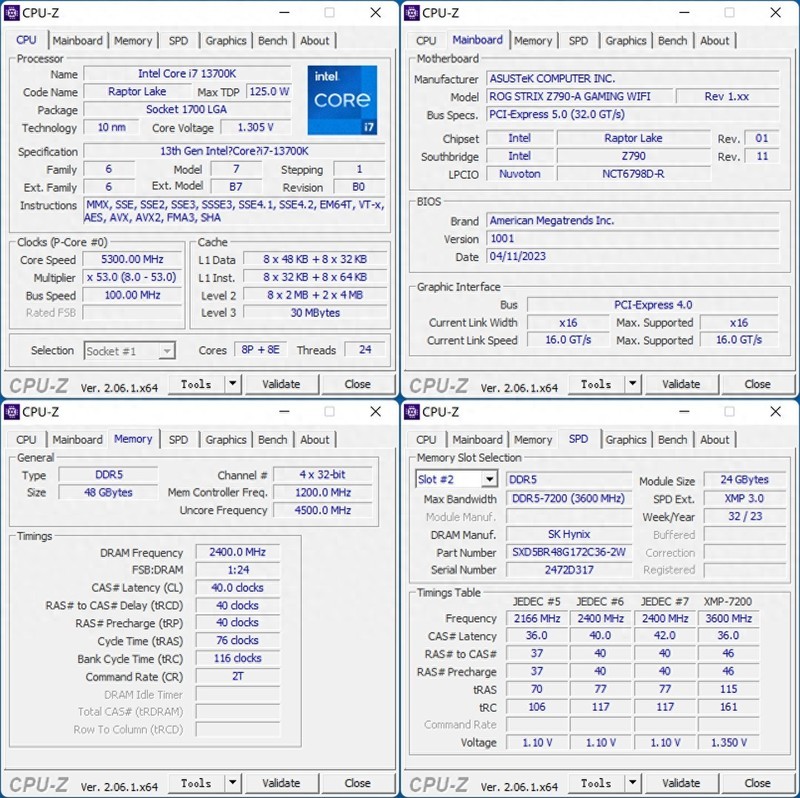Switch to the Memory tab in the Mainboard window
The width and height of the screenshot is (800, 798).
(533, 40)
